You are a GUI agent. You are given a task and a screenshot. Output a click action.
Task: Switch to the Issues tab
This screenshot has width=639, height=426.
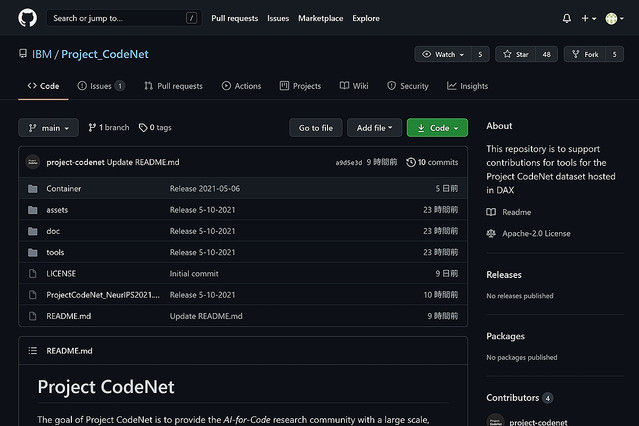pos(100,86)
